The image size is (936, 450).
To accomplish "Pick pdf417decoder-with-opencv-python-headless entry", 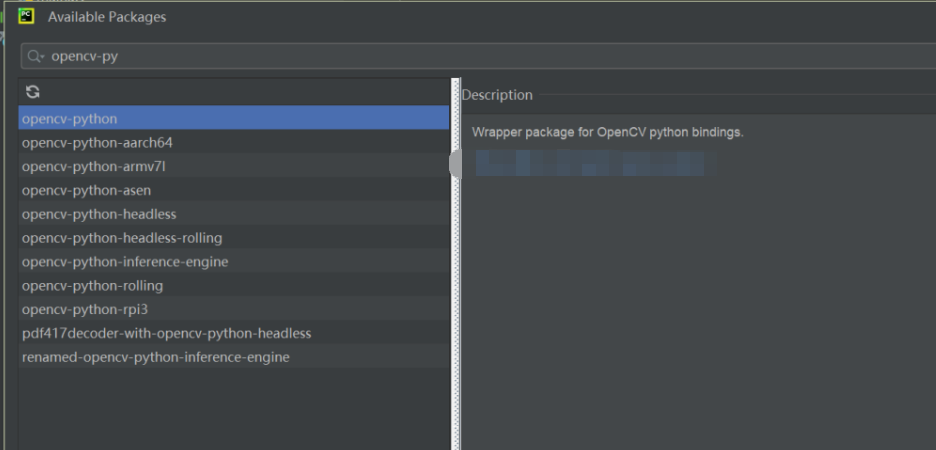I will tap(166, 333).
